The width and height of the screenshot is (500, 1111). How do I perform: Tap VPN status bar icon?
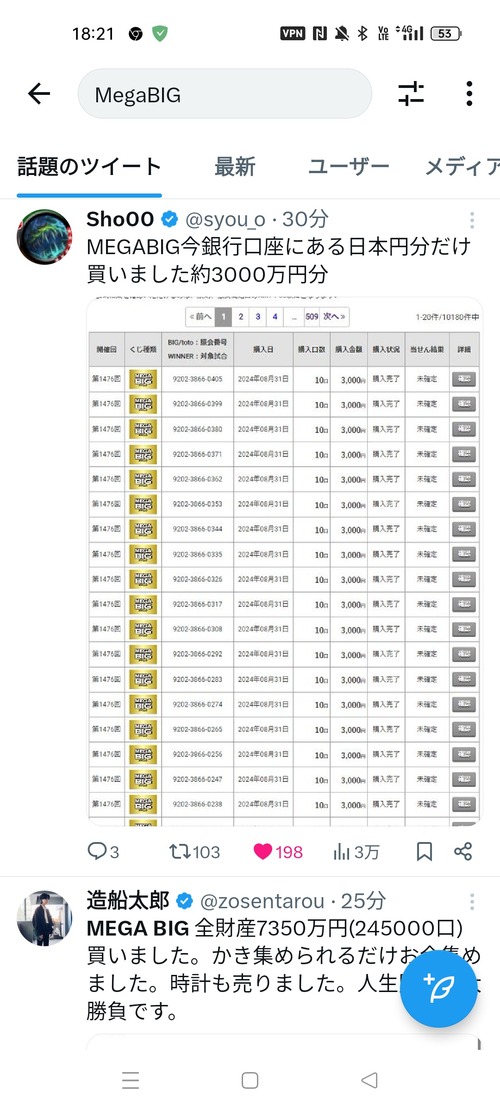tap(292, 33)
